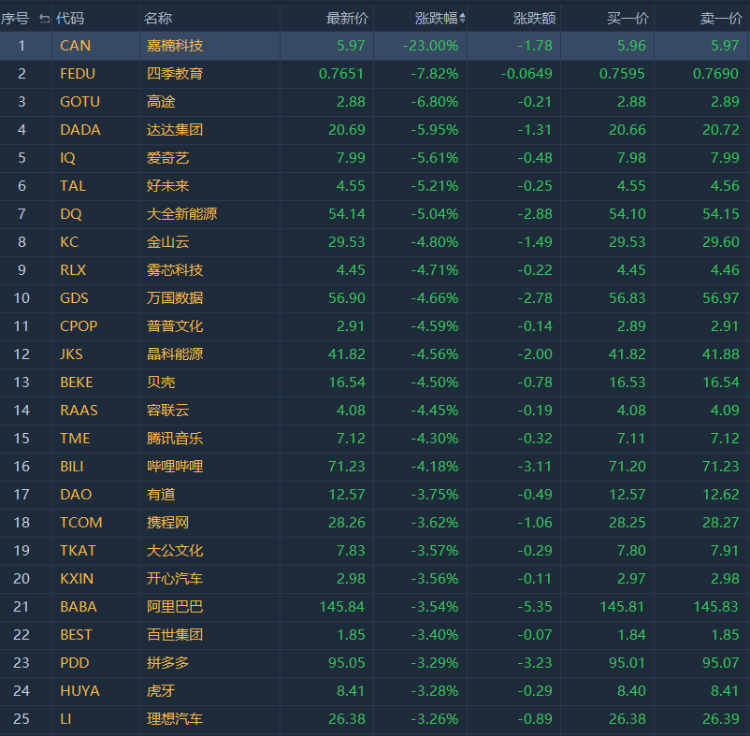This screenshot has height=736, width=750.
Task: Open 金山云 stock name
Action: (168, 242)
